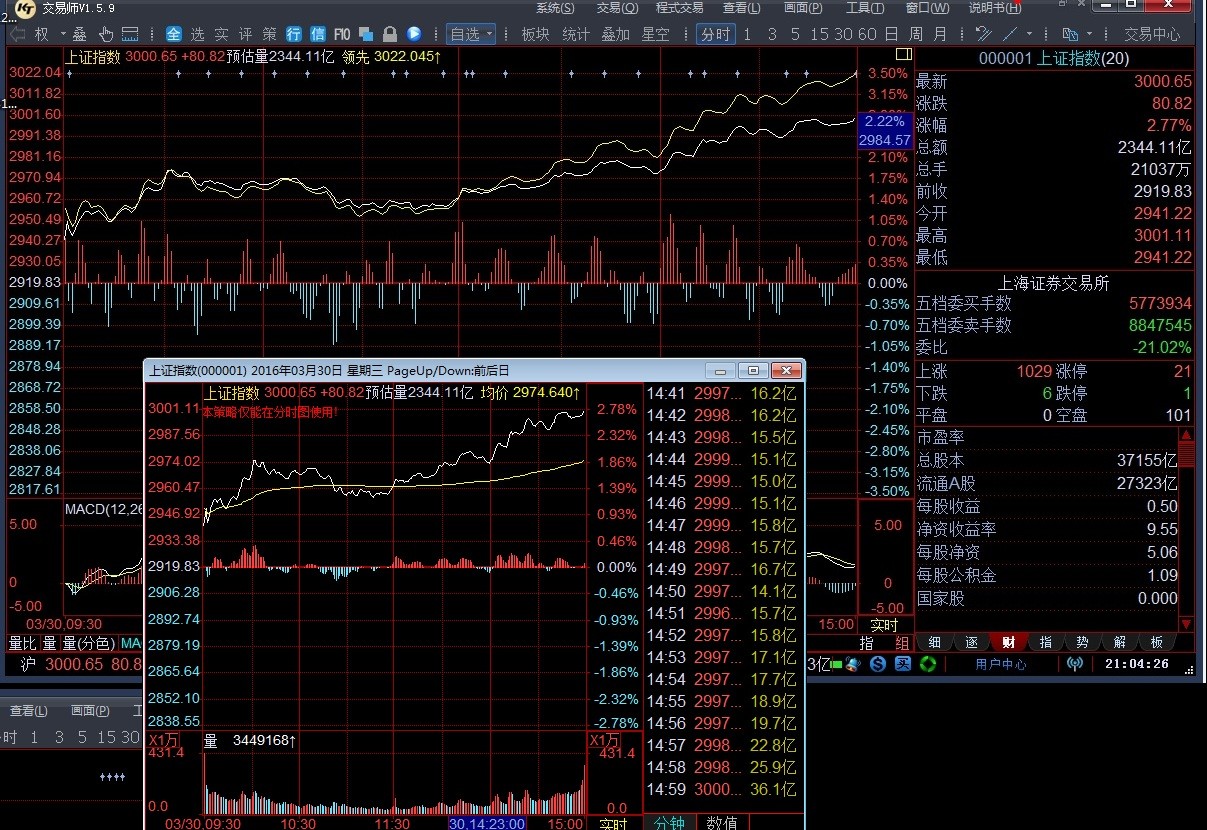Click the lock icon in the toolbar
This screenshot has width=1207, height=830.
(x=389, y=34)
